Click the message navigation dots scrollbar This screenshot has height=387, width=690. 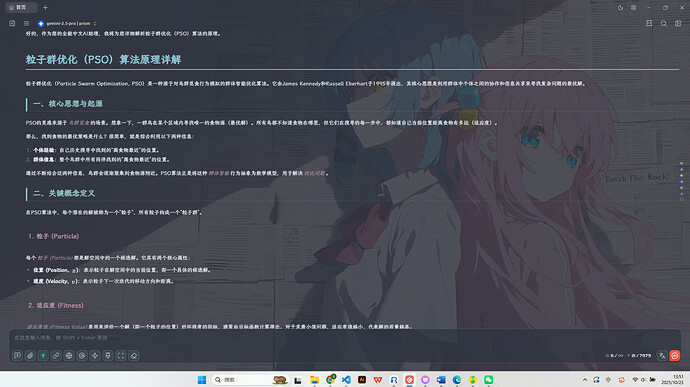pyautogui.click(x=682, y=181)
